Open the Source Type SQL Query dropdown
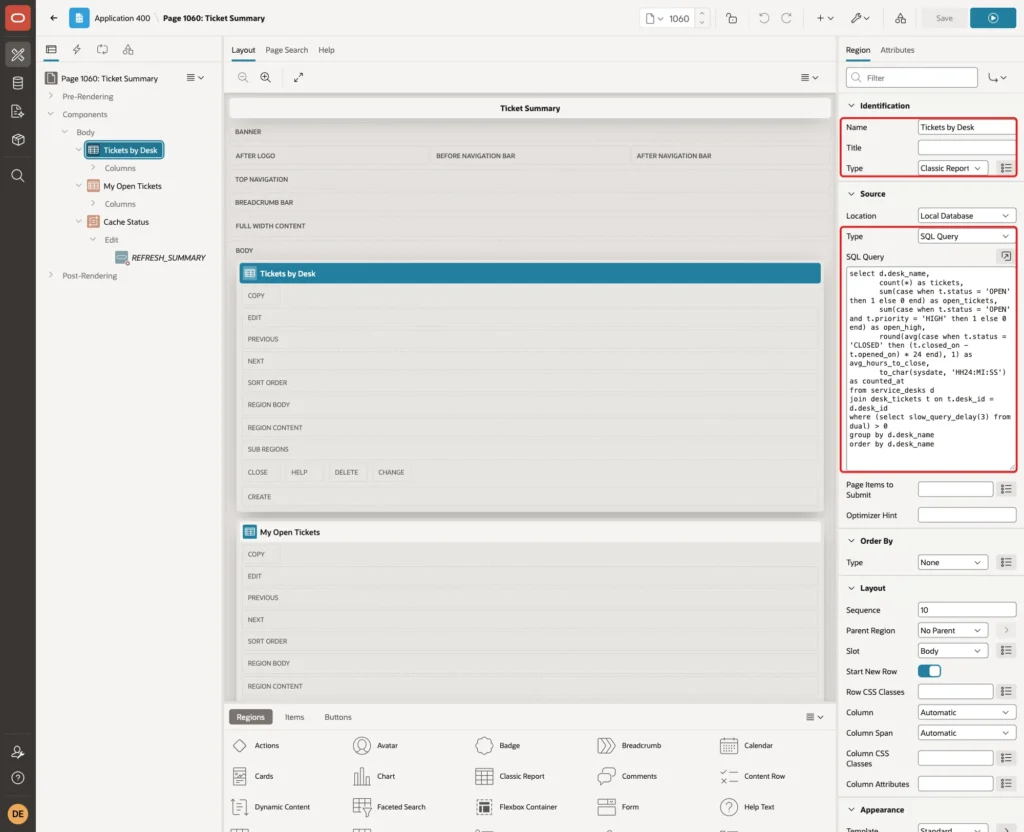The image size is (1024, 832). click(x=967, y=236)
